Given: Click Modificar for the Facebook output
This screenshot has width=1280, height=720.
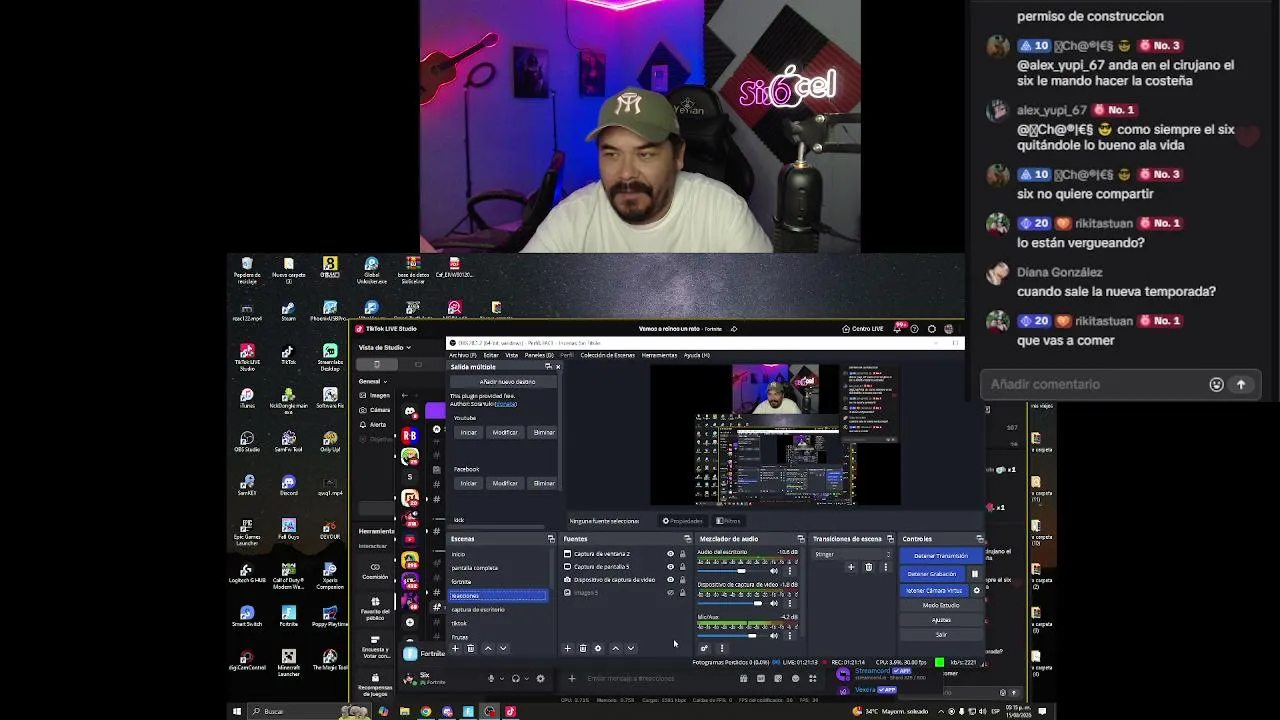Looking at the screenshot, I should [x=505, y=483].
